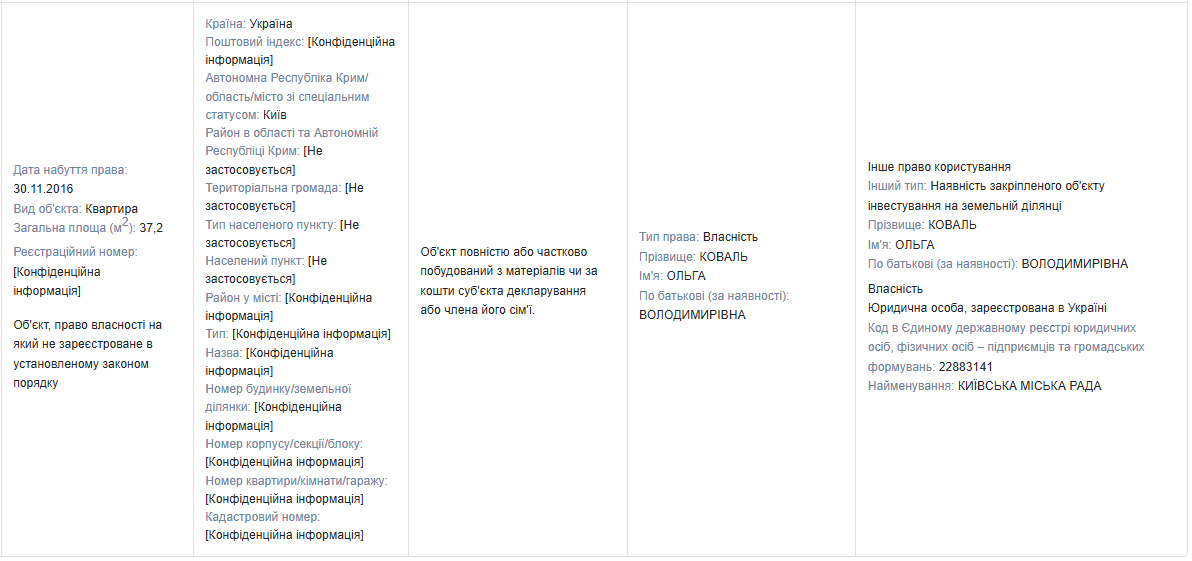Select the "Тип права: Власність" line

click(x=698, y=237)
